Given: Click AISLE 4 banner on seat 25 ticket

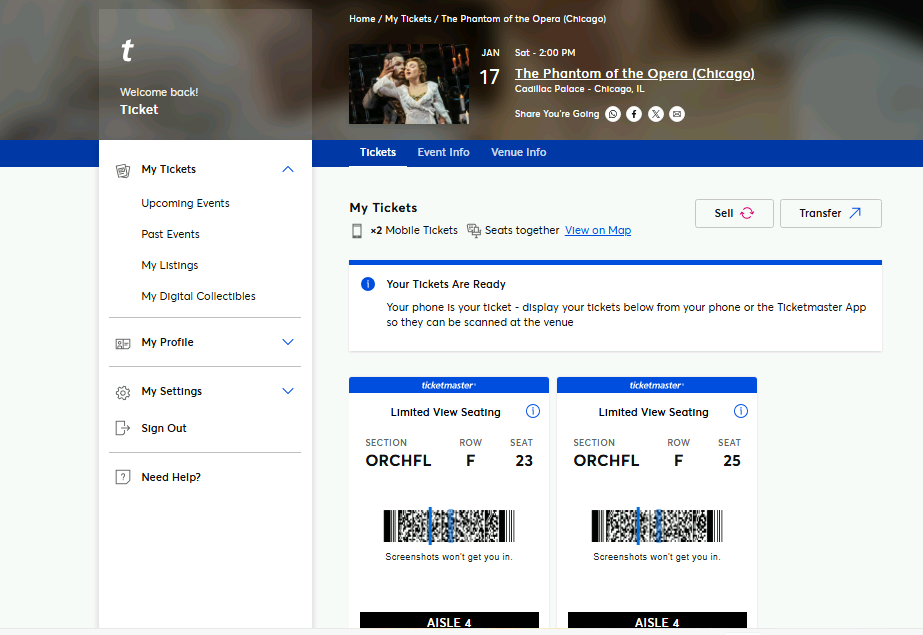Looking at the screenshot, I should pos(657,620).
